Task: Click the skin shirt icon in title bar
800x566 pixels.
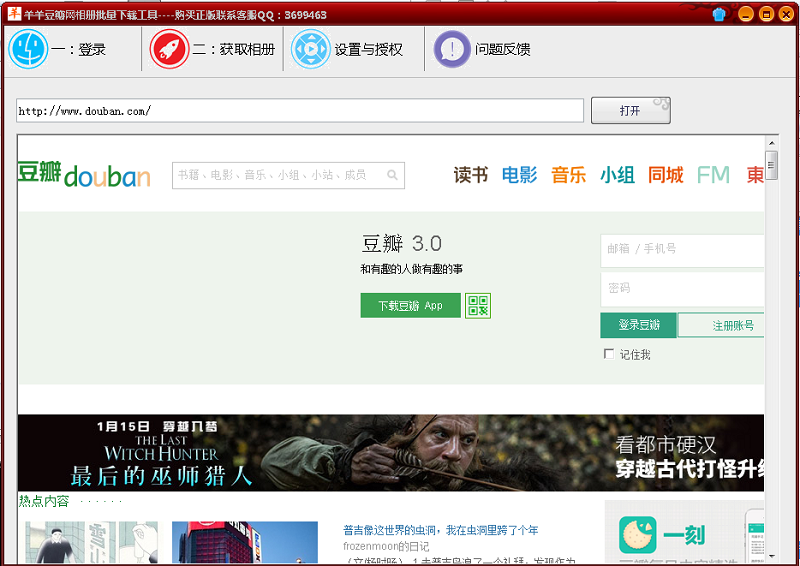Action: 719,14
